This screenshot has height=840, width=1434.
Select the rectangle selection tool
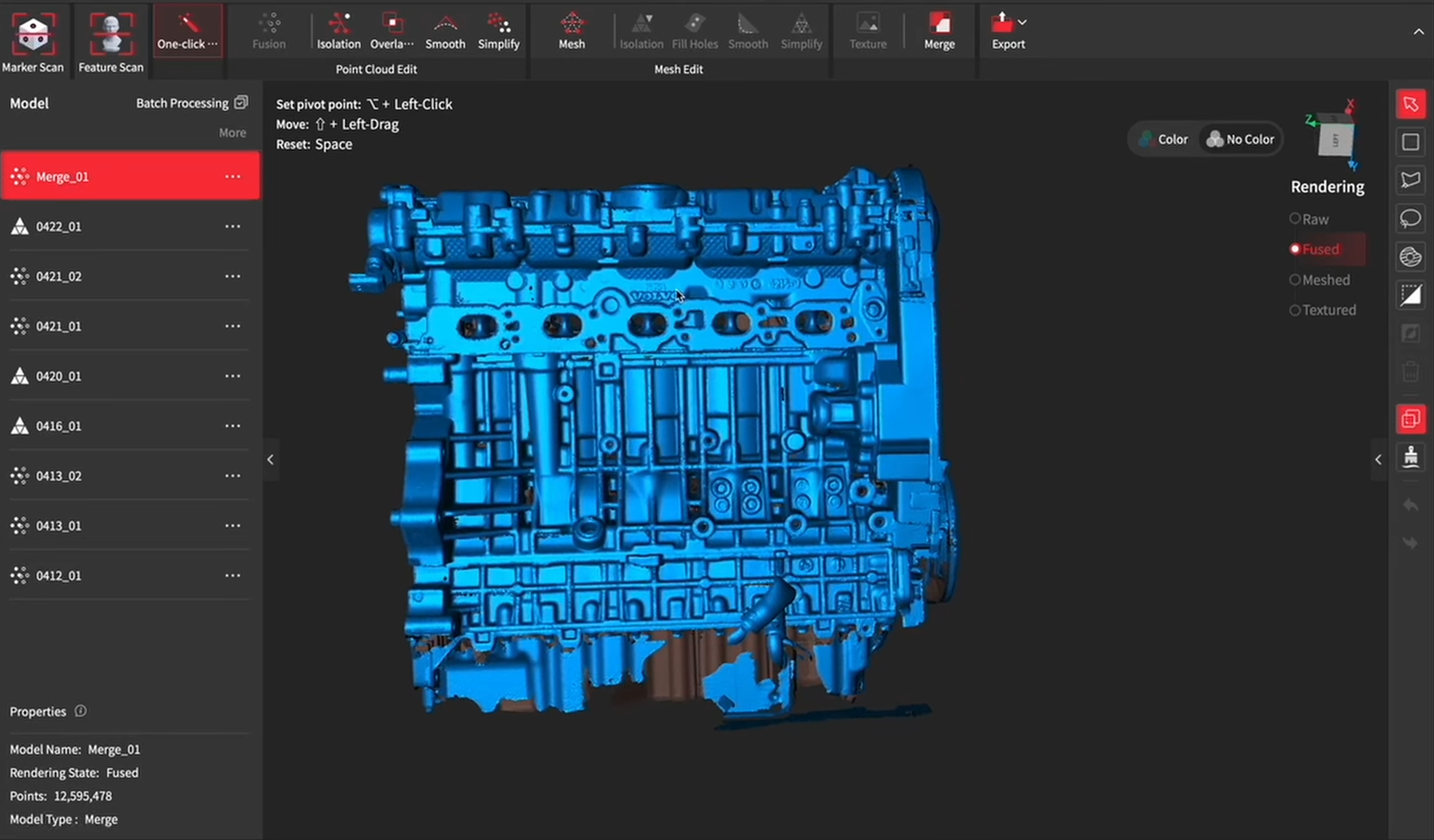(1410, 142)
